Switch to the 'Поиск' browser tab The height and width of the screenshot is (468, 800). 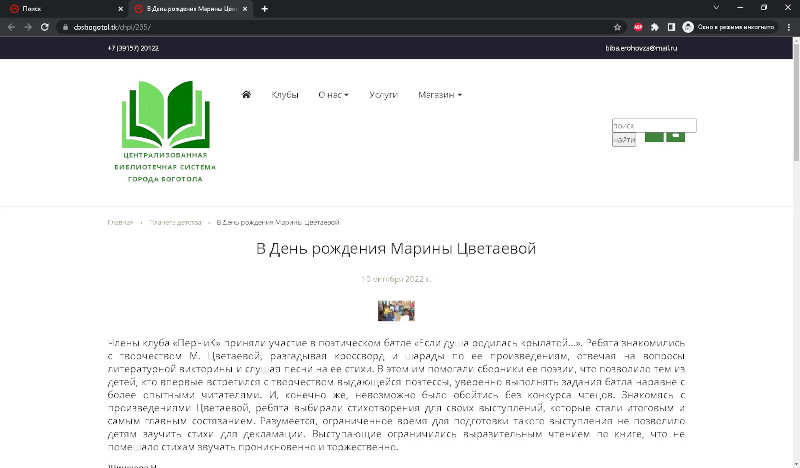[64, 9]
